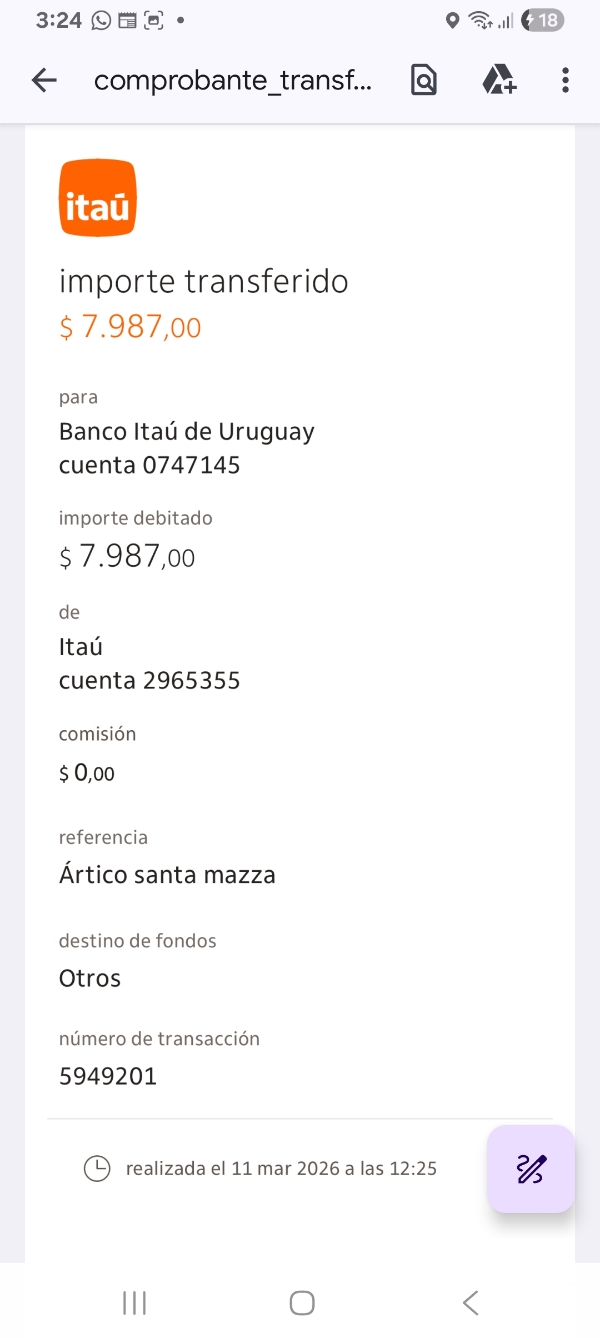This screenshot has height=1338, width=600.
Task: Tap the clock icon beside the transaction date
Action: (97, 1168)
